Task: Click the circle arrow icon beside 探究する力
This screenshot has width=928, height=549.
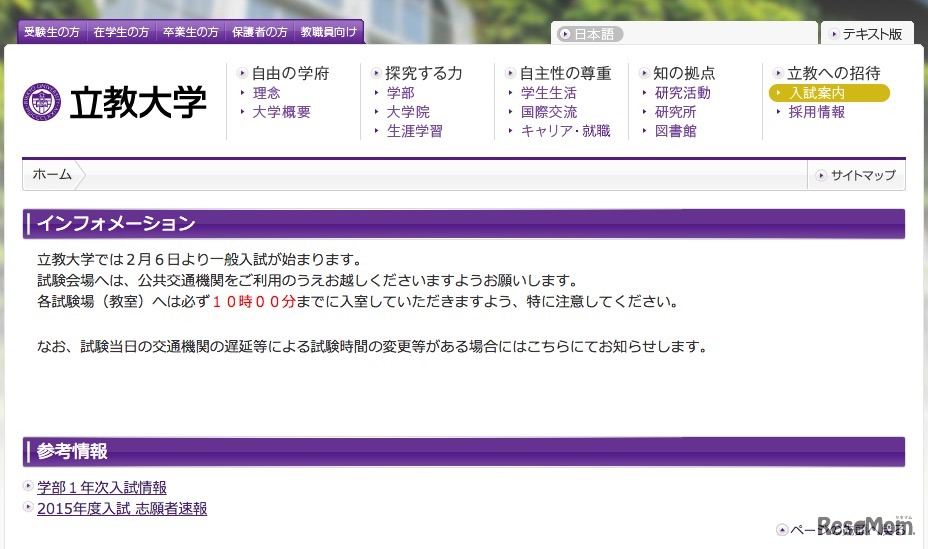Action: pos(376,73)
